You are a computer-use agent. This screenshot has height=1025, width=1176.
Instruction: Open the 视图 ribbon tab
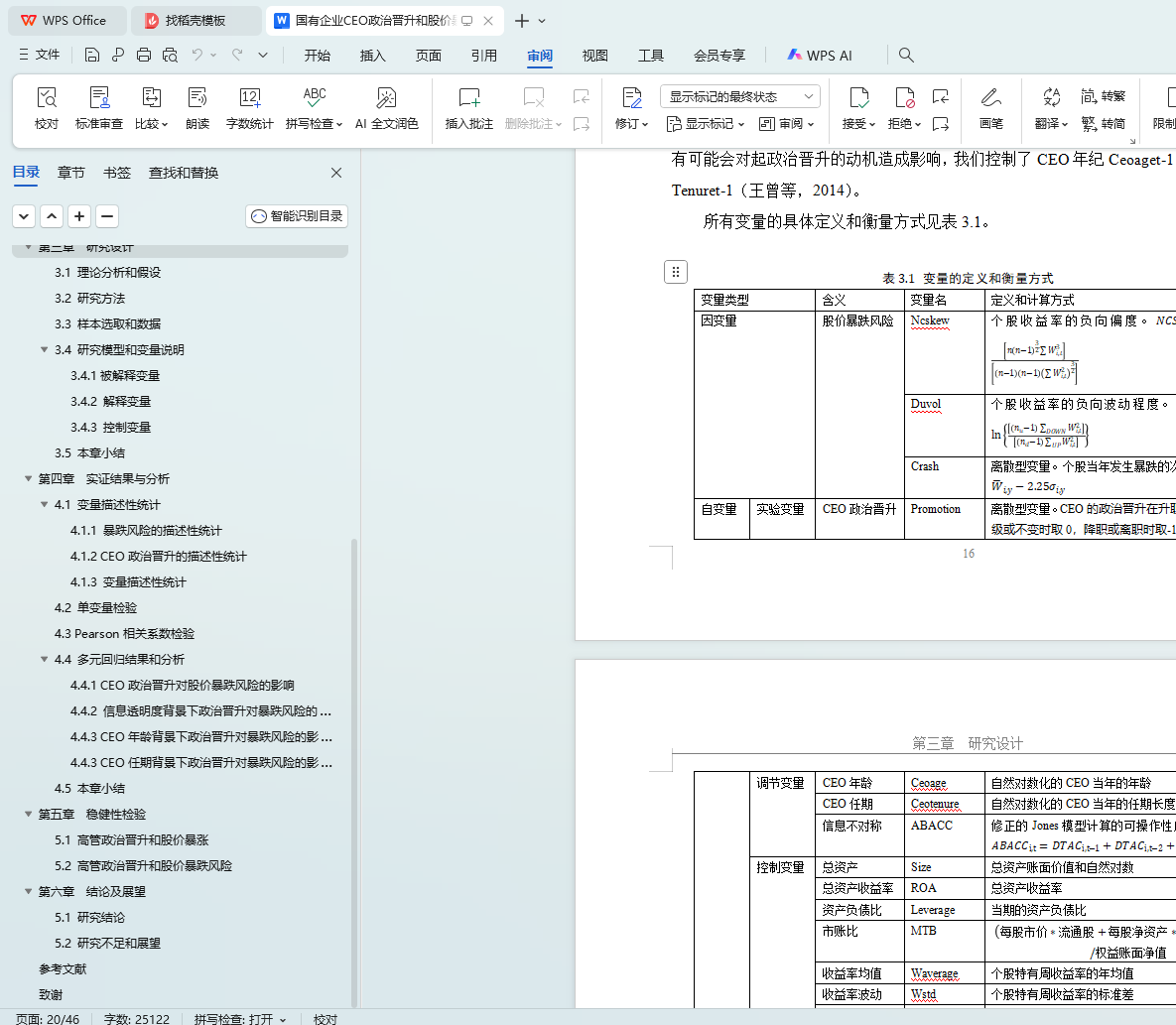pyautogui.click(x=594, y=56)
